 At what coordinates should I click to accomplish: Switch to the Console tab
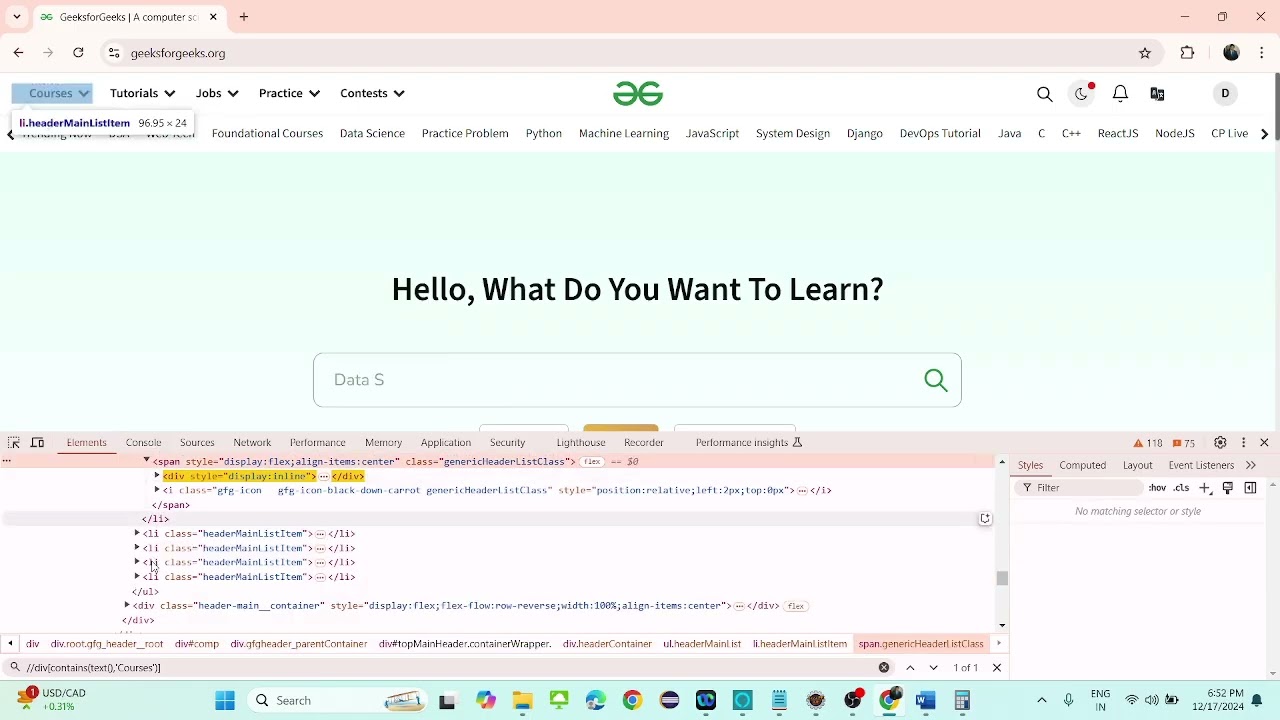tap(143, 442)
